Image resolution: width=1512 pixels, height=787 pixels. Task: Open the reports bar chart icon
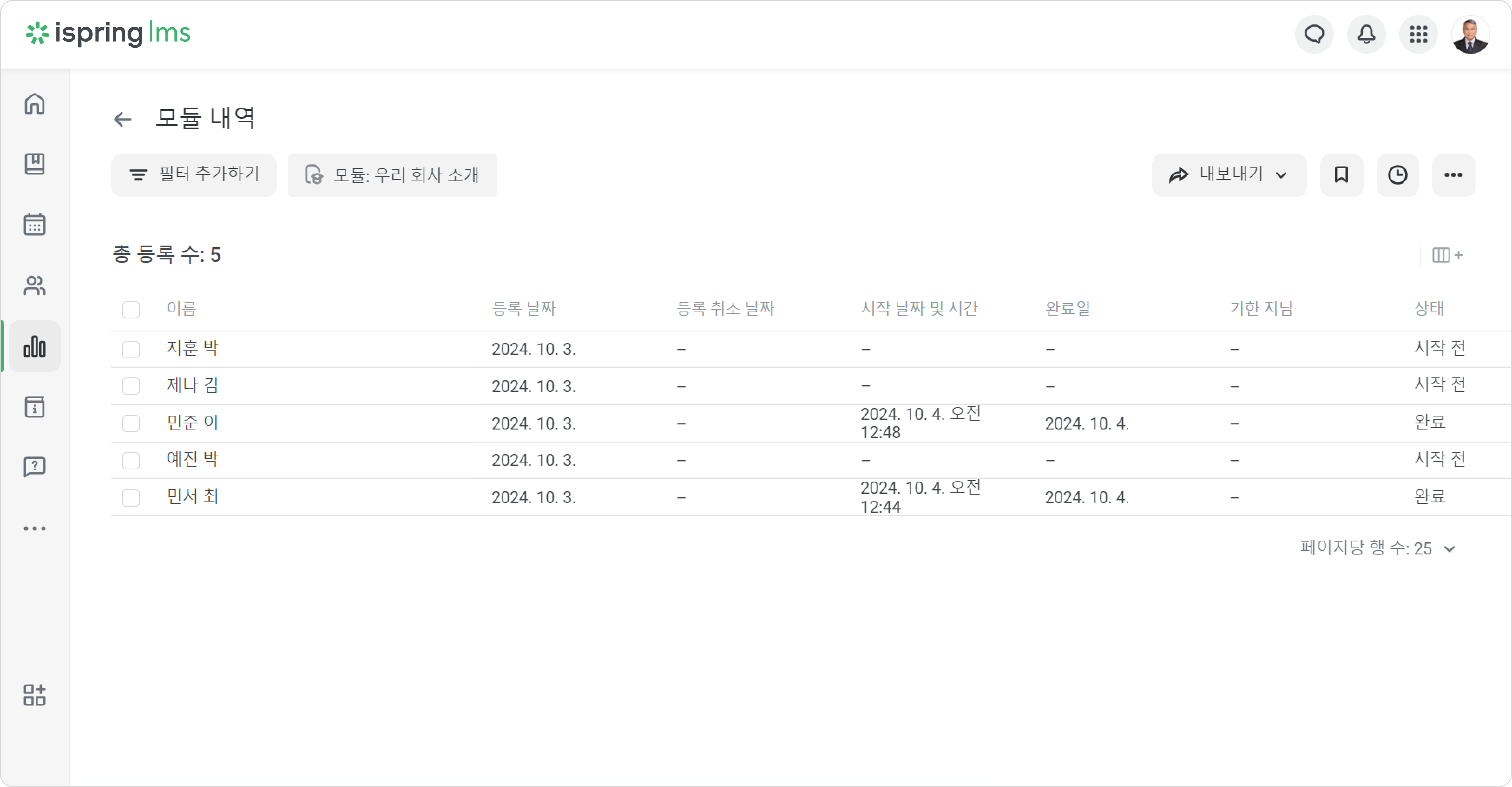pos(35,346)
